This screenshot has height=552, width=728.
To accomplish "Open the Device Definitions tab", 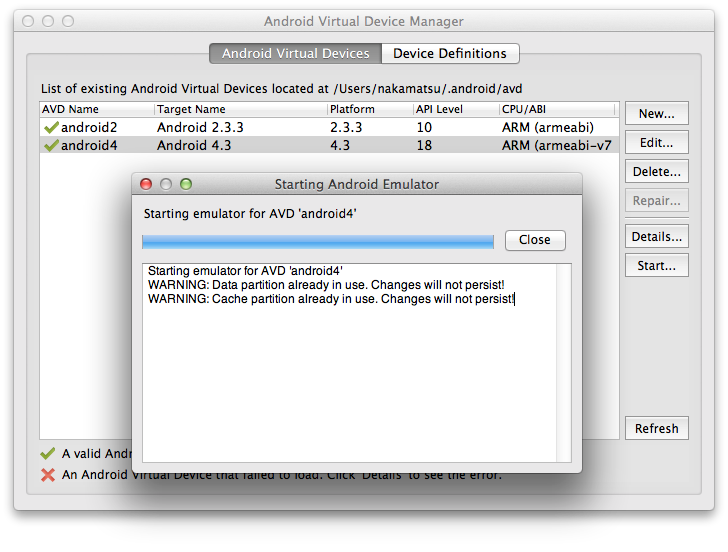I will click(x=450, y=53).
